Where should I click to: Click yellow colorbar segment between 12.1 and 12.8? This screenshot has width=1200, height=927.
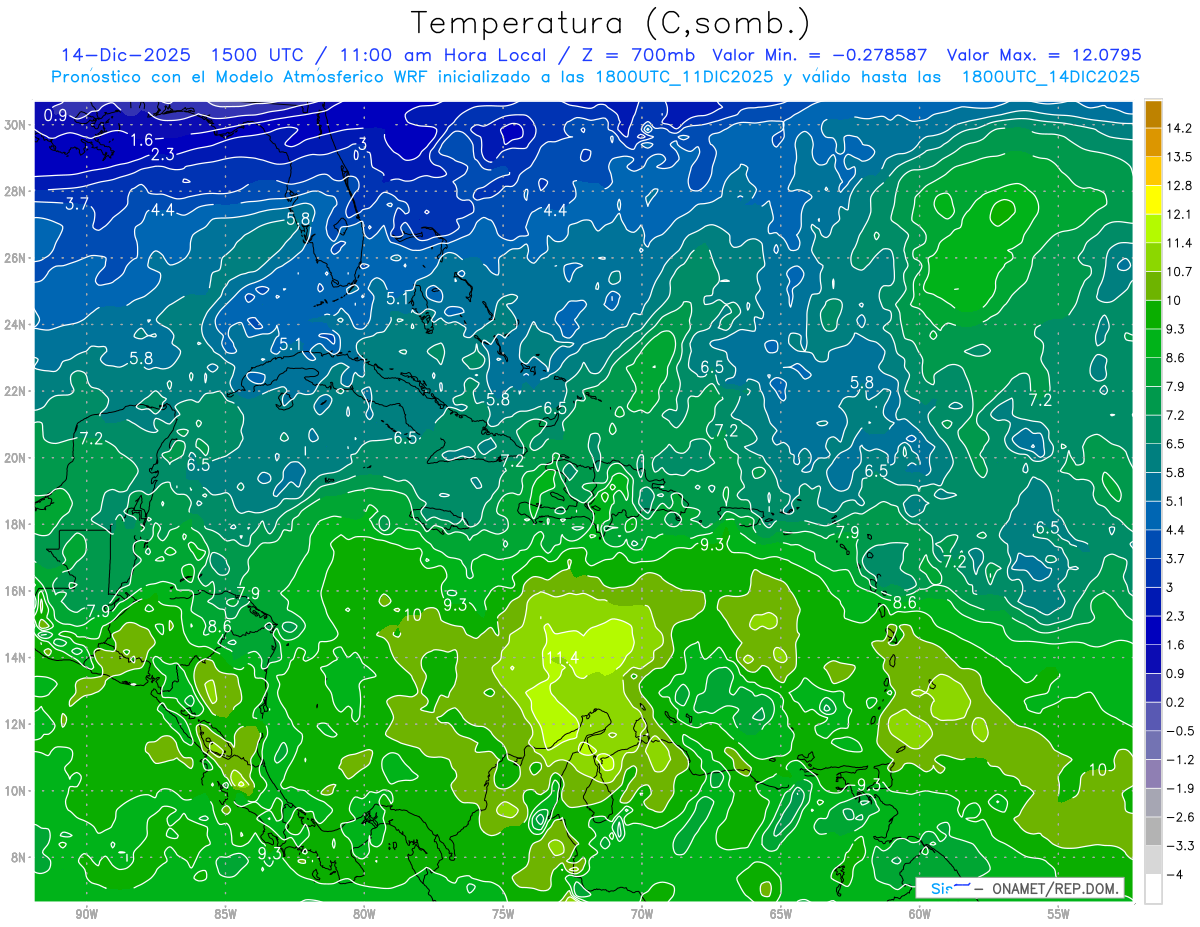pyautogui.click(x=1153, y=200)
